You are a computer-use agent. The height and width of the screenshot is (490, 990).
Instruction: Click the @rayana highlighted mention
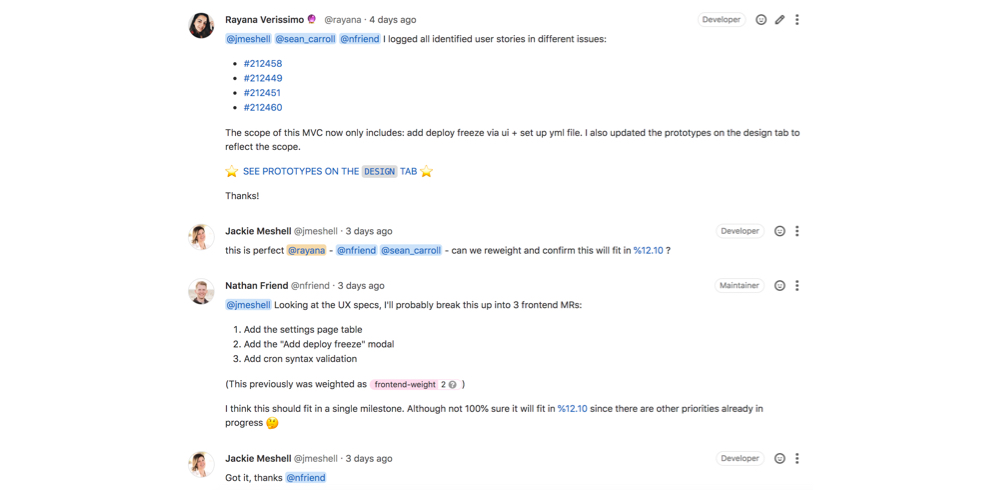pyautogui.click(x=306, y=250)
